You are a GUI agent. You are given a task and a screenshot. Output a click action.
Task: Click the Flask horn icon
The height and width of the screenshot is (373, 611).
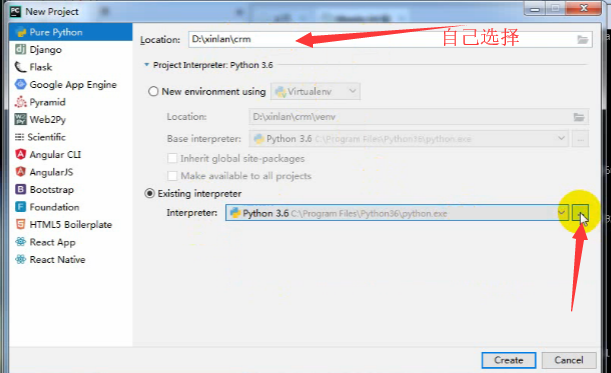[20, 67]
